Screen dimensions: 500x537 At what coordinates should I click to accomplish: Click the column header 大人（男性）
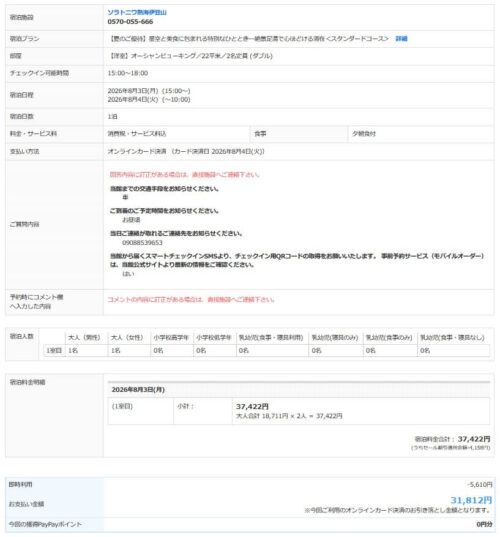coord(84,338)
